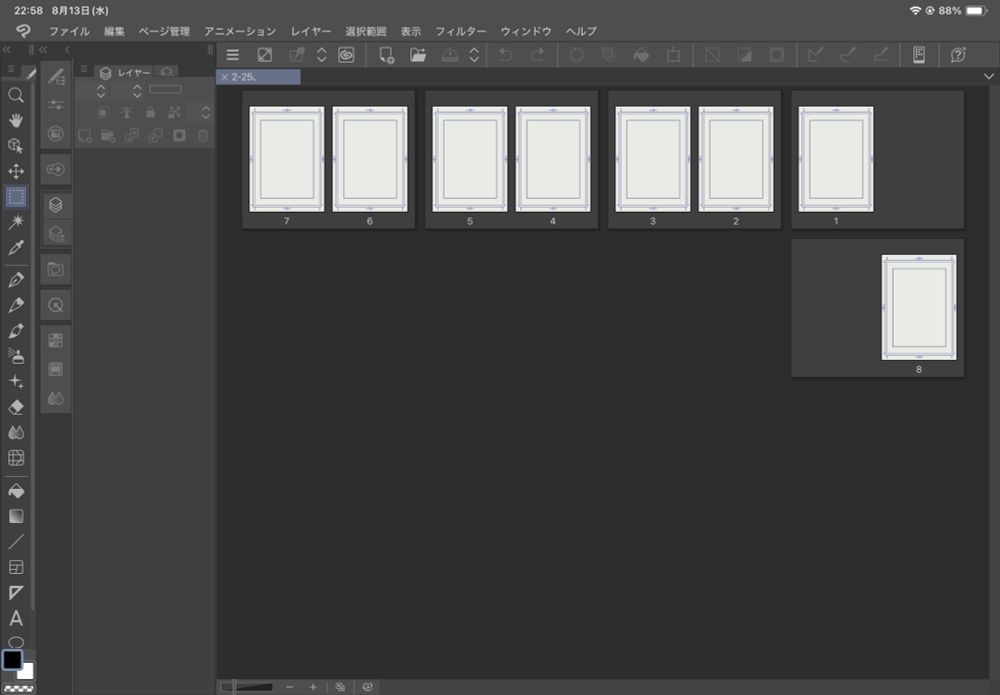This screenshot has width=1000, height=695.
Task: Zoom out thumbnails with minus button
Action: [290, 687]
